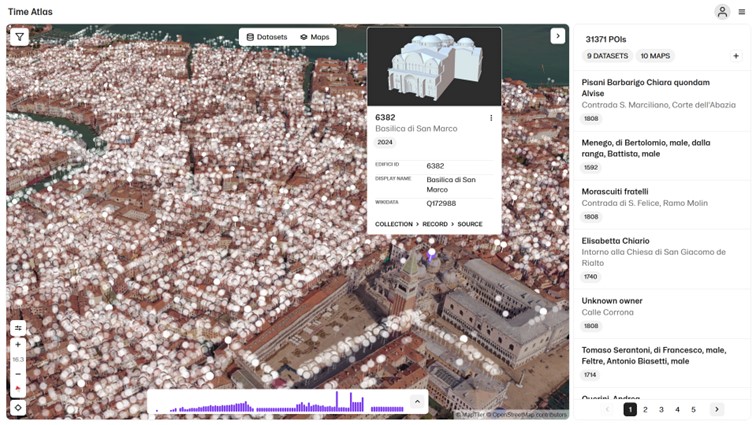Zoom in on the map
The height and width of the screenshot is (425, 756).
click(18, 344)
